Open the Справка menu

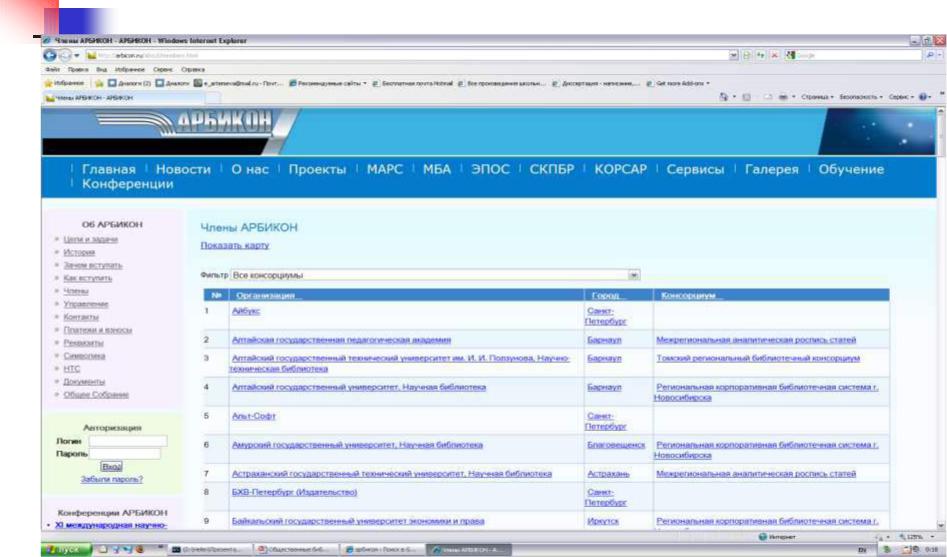click(x=193, y=69)
